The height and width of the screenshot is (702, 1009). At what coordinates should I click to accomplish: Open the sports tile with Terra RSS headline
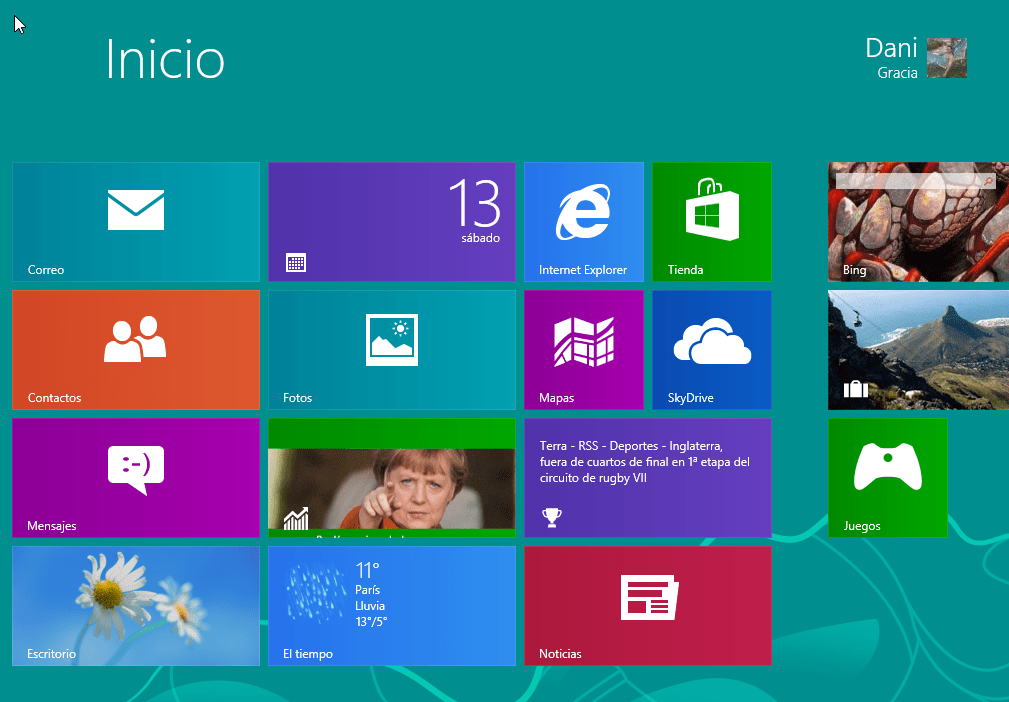pyautogui.click(x=648, y=478)
